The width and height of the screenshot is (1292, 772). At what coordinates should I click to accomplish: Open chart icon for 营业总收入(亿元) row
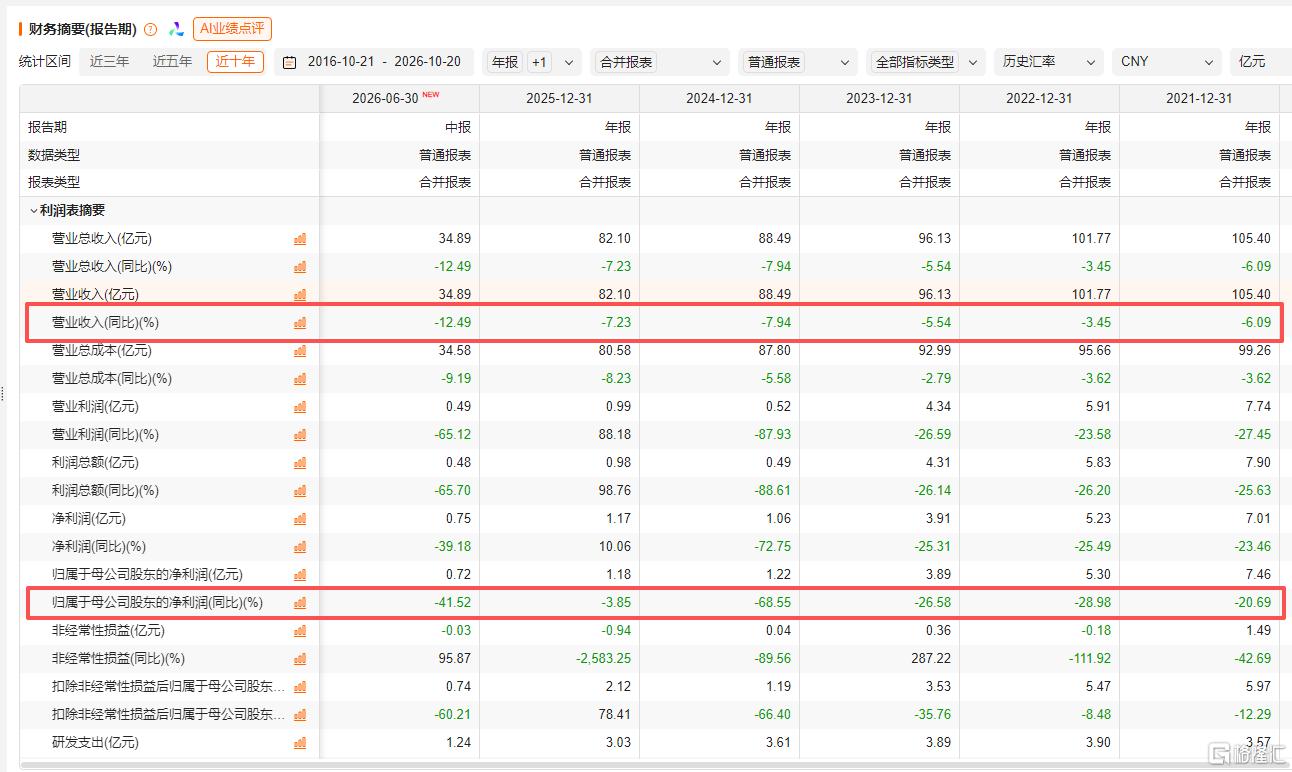(300, 239)
